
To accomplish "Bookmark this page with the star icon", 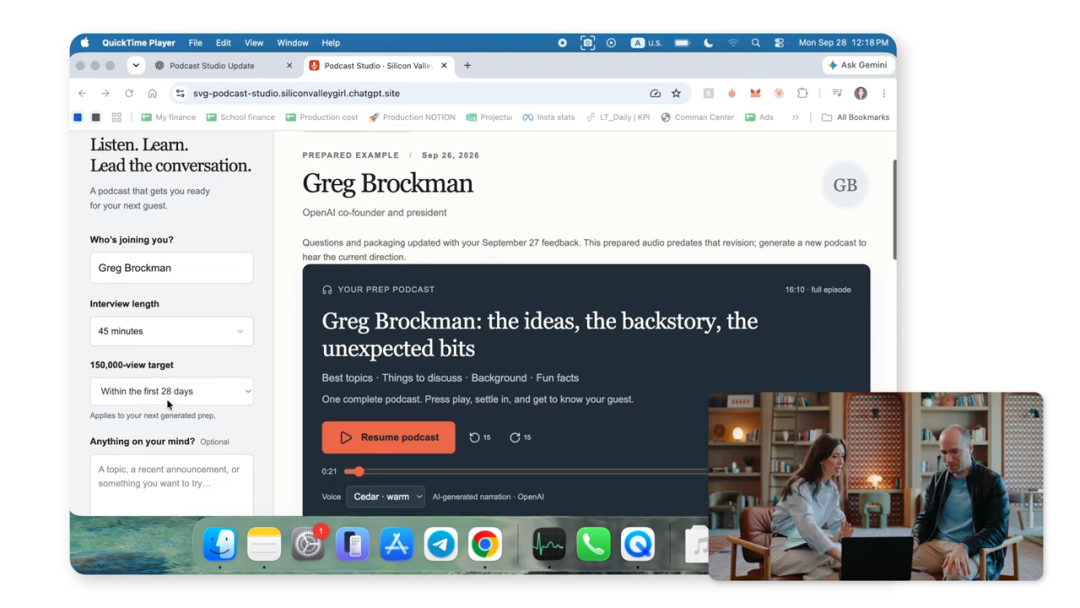I will pos(676,93).
